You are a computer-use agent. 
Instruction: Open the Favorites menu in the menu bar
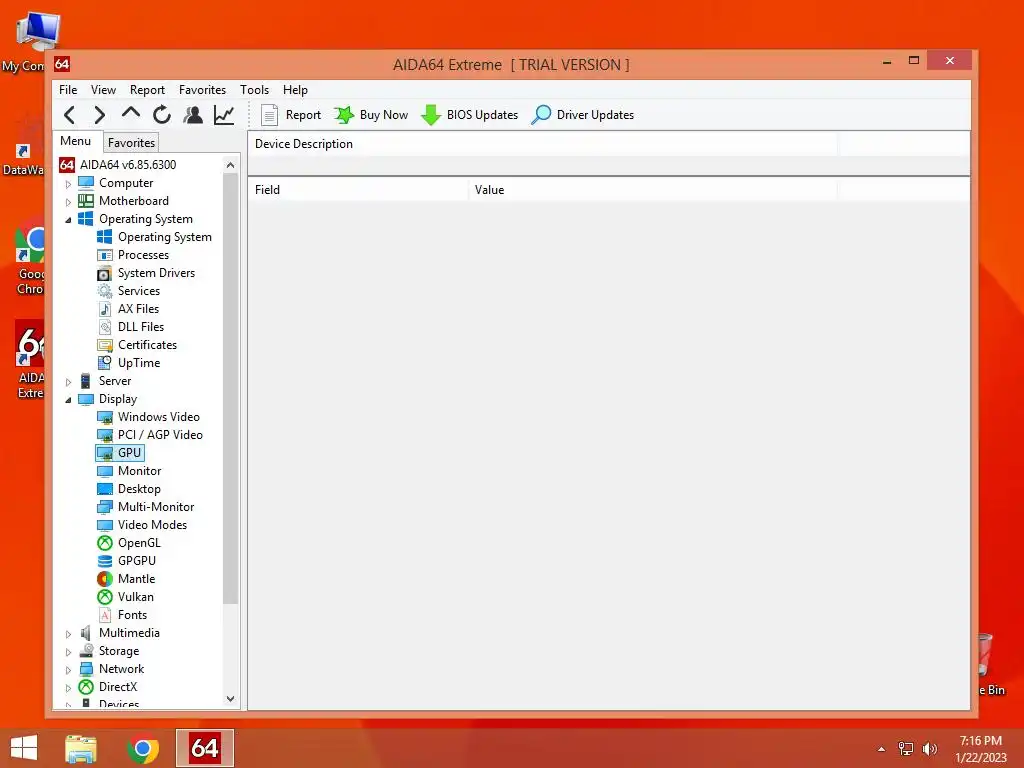[202, 89]
